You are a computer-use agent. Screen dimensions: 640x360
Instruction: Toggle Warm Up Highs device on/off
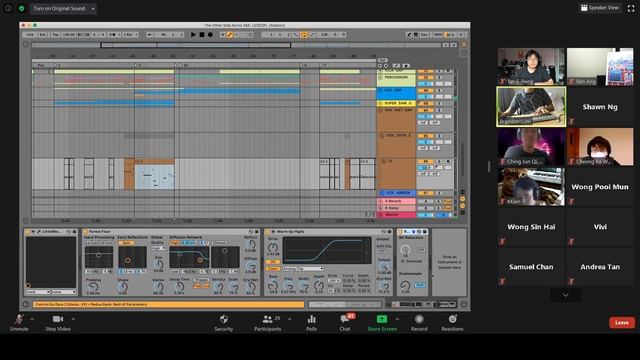click(267, 231)
